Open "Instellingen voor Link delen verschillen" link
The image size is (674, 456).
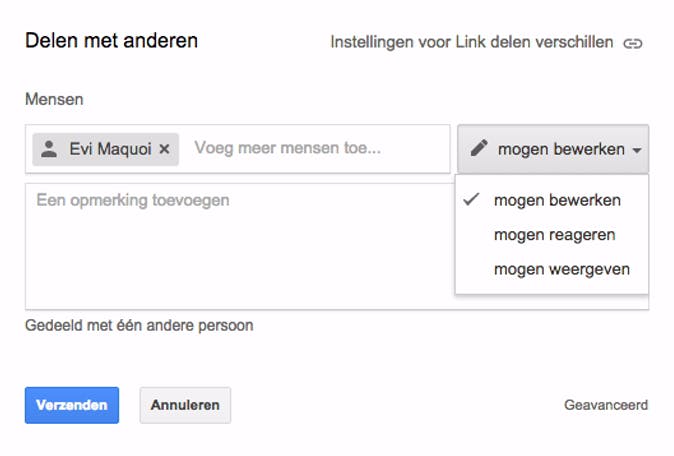click(x=471, y=43)
